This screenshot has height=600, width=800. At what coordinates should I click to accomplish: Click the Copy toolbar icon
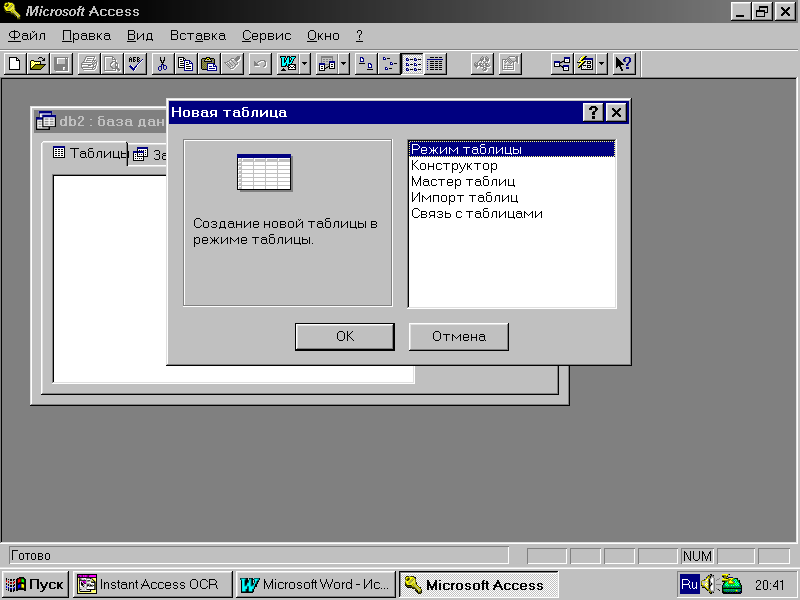coord(185,64)
